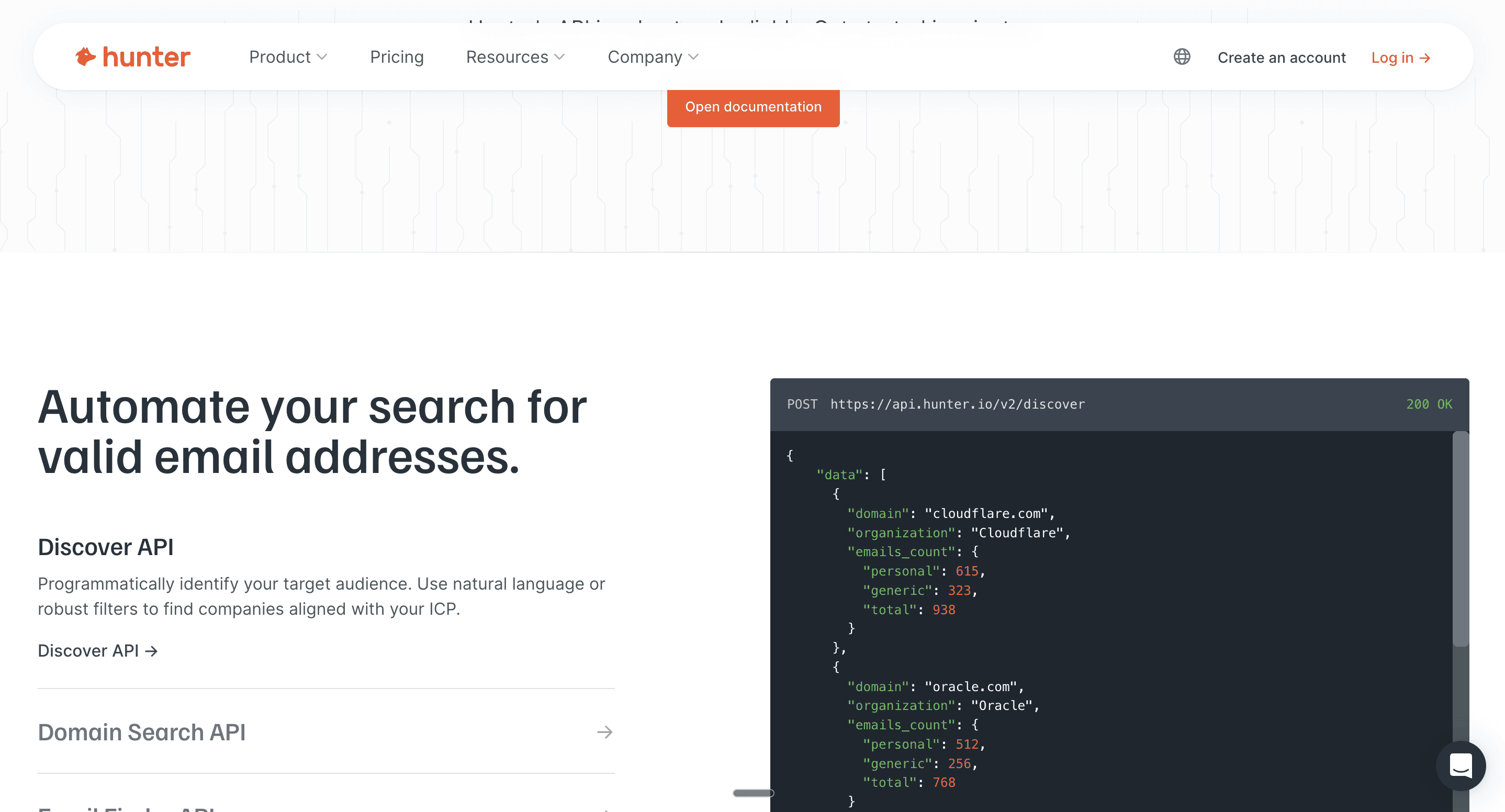Click the arrow next to Discover API link

pos(151,651)
